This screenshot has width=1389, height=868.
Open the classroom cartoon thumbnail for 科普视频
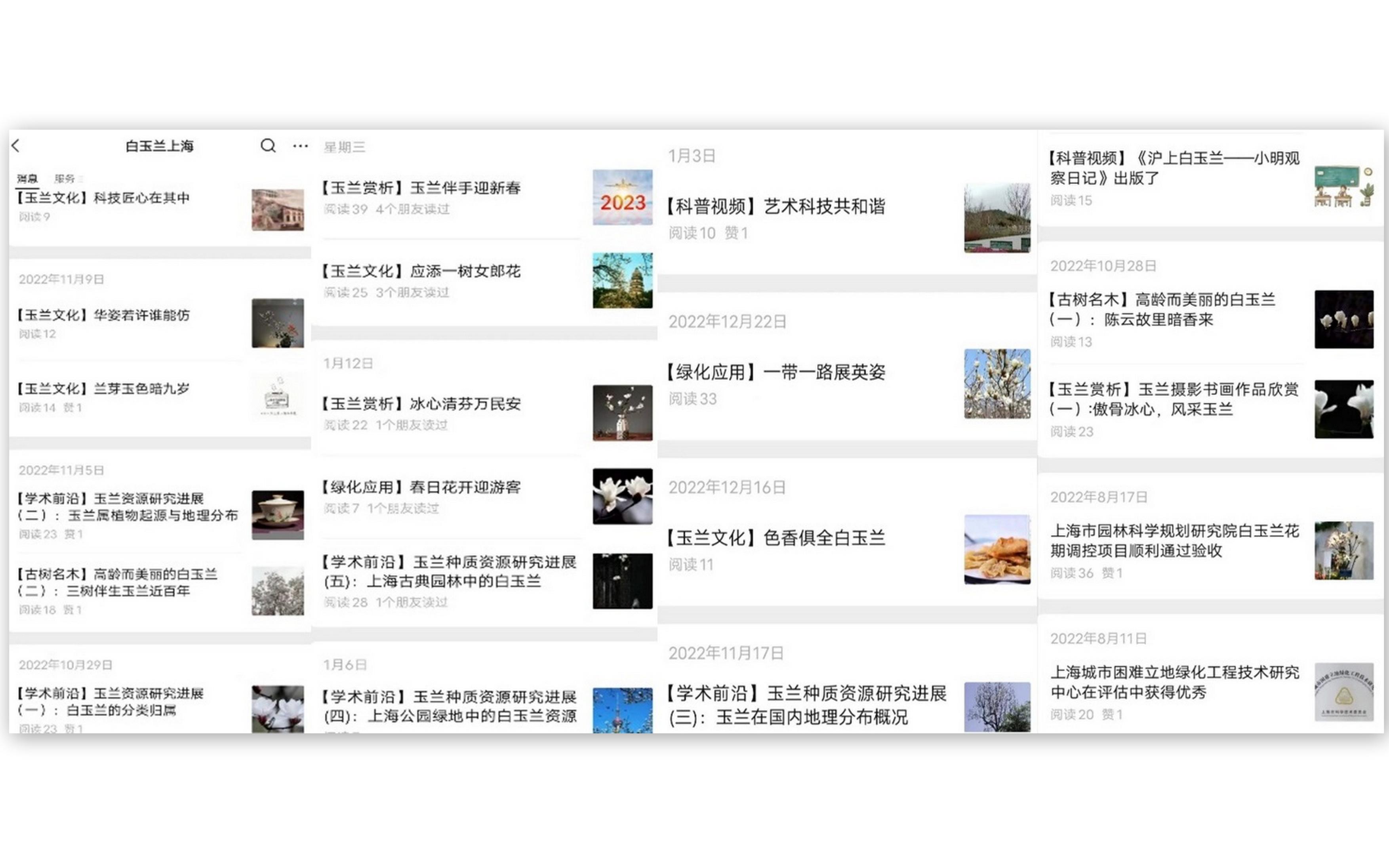pos(1343,186)
